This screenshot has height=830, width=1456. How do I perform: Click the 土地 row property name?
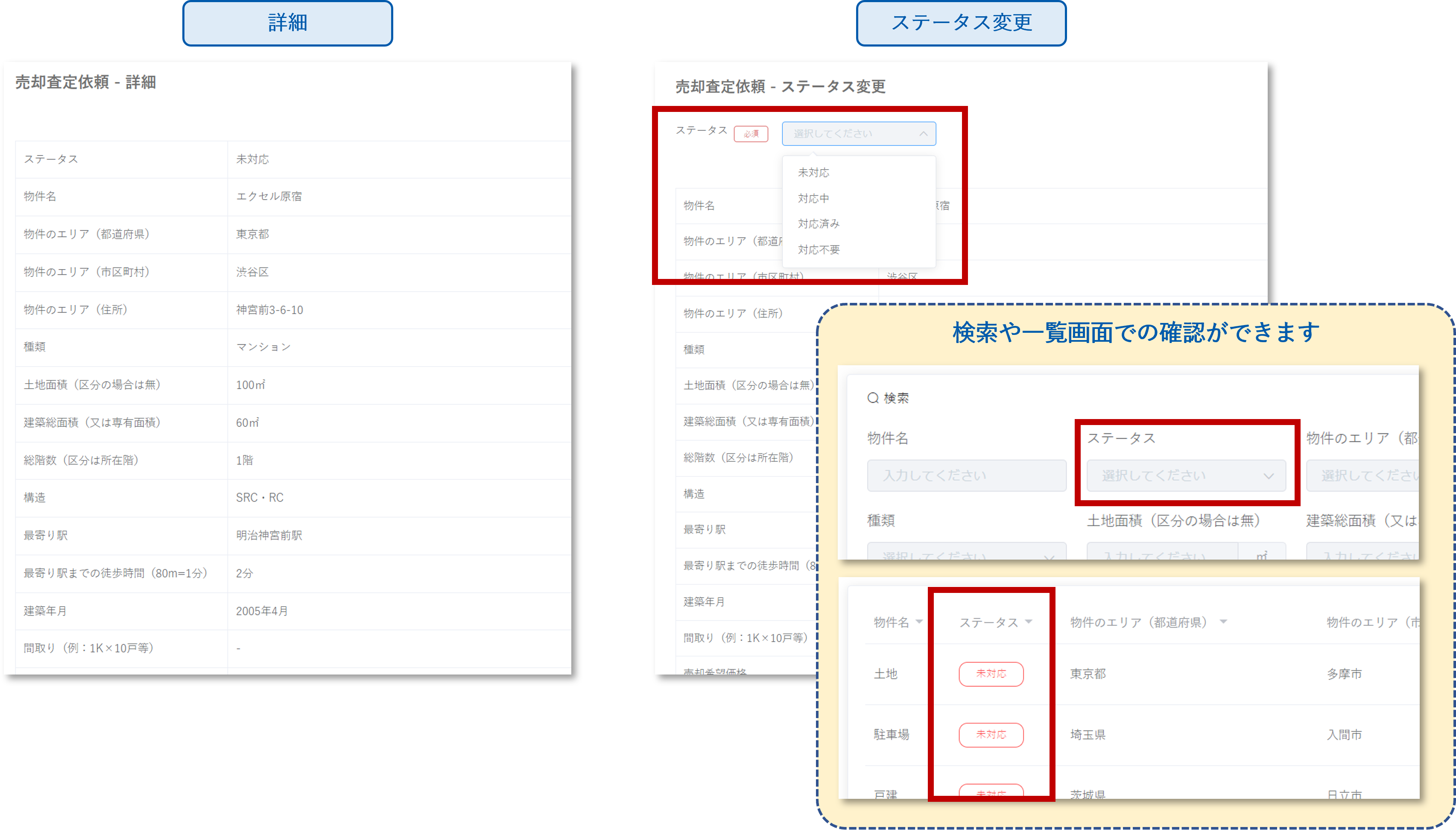pyautogui.click(x=885, y=674)
